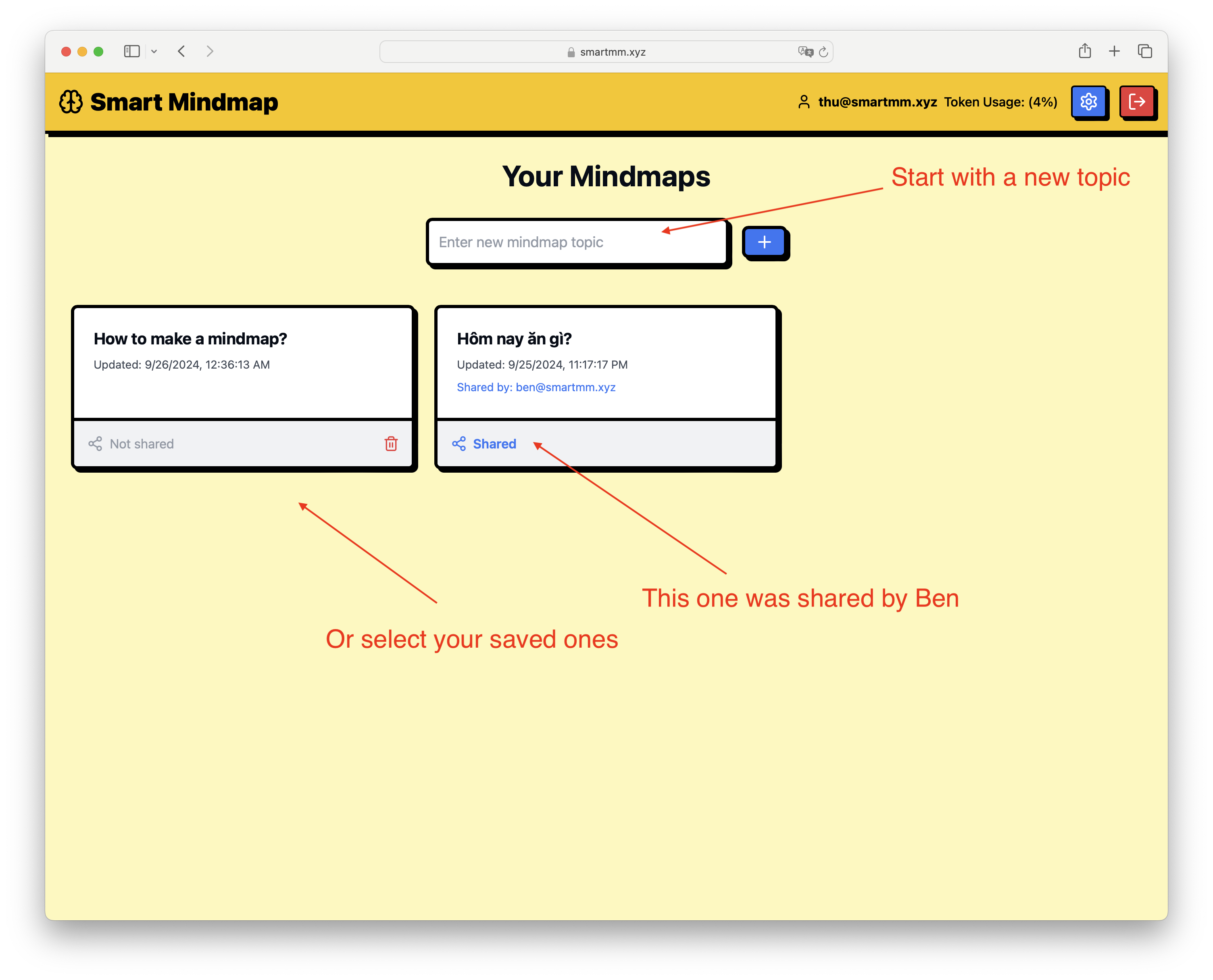The width and height of the screenshot is (1213, 980).
Task: Log out using the red exit button
Action: (x=1136, y=102)
